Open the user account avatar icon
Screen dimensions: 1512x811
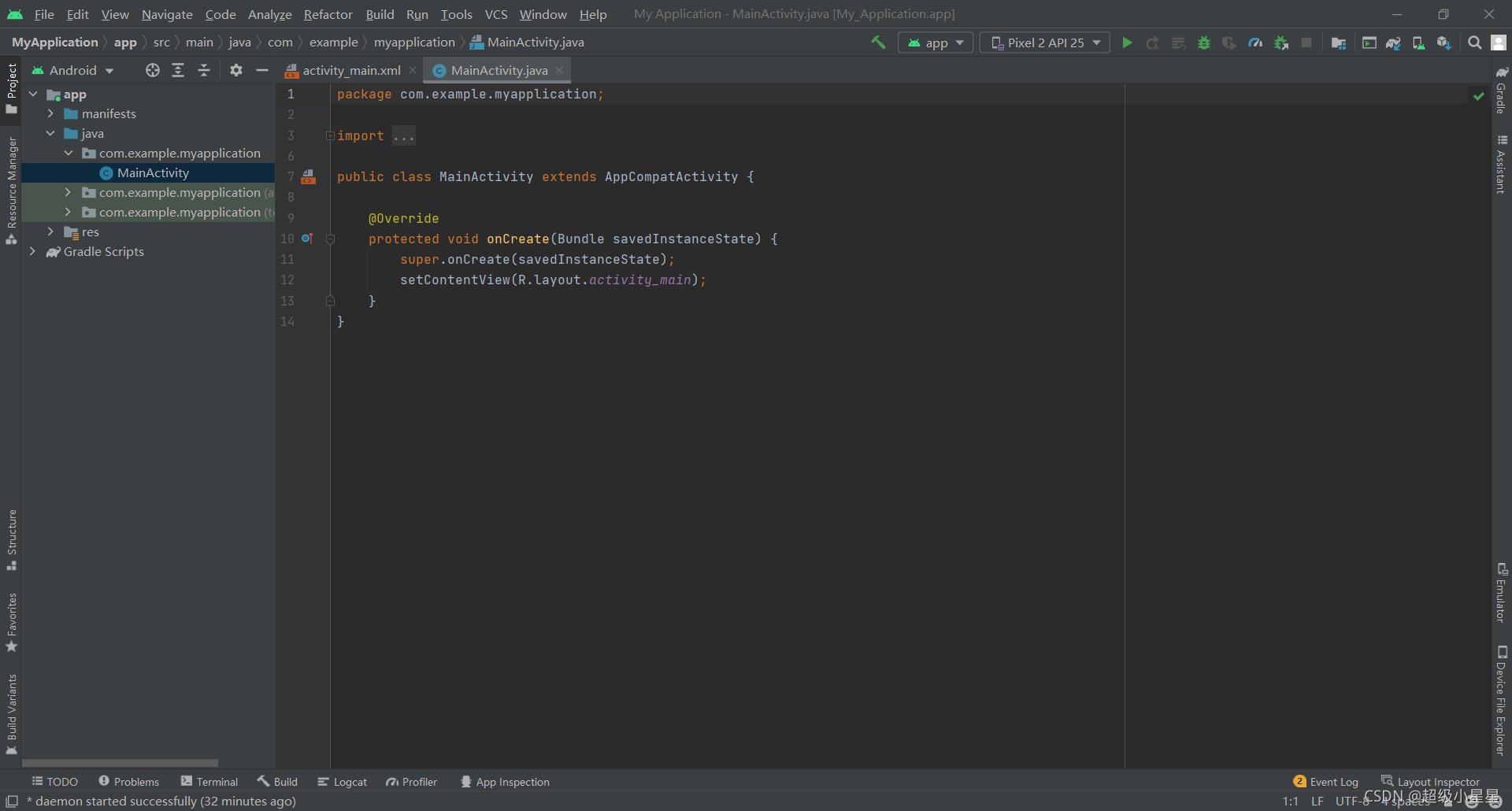[1499, 43]
